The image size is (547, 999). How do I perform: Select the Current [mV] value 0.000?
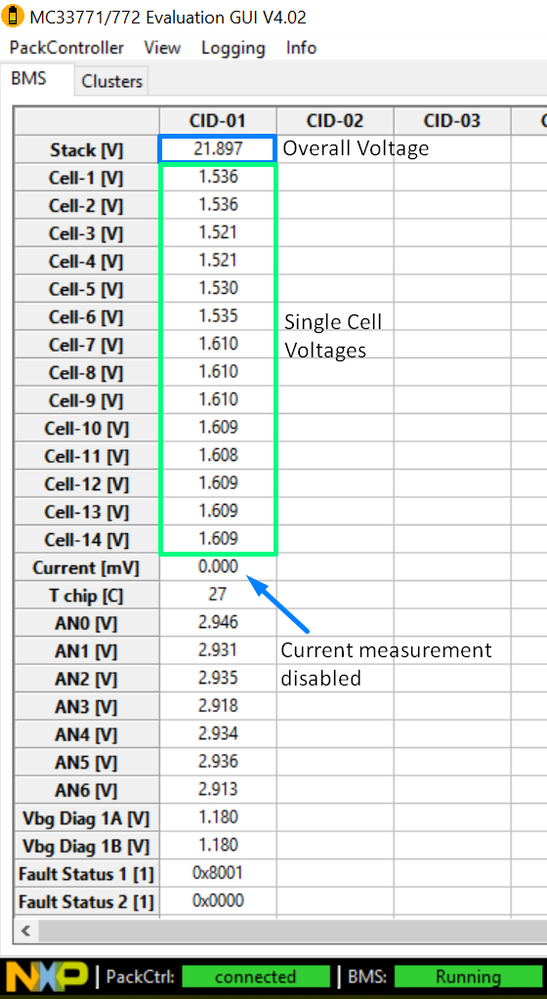(218, 567)
